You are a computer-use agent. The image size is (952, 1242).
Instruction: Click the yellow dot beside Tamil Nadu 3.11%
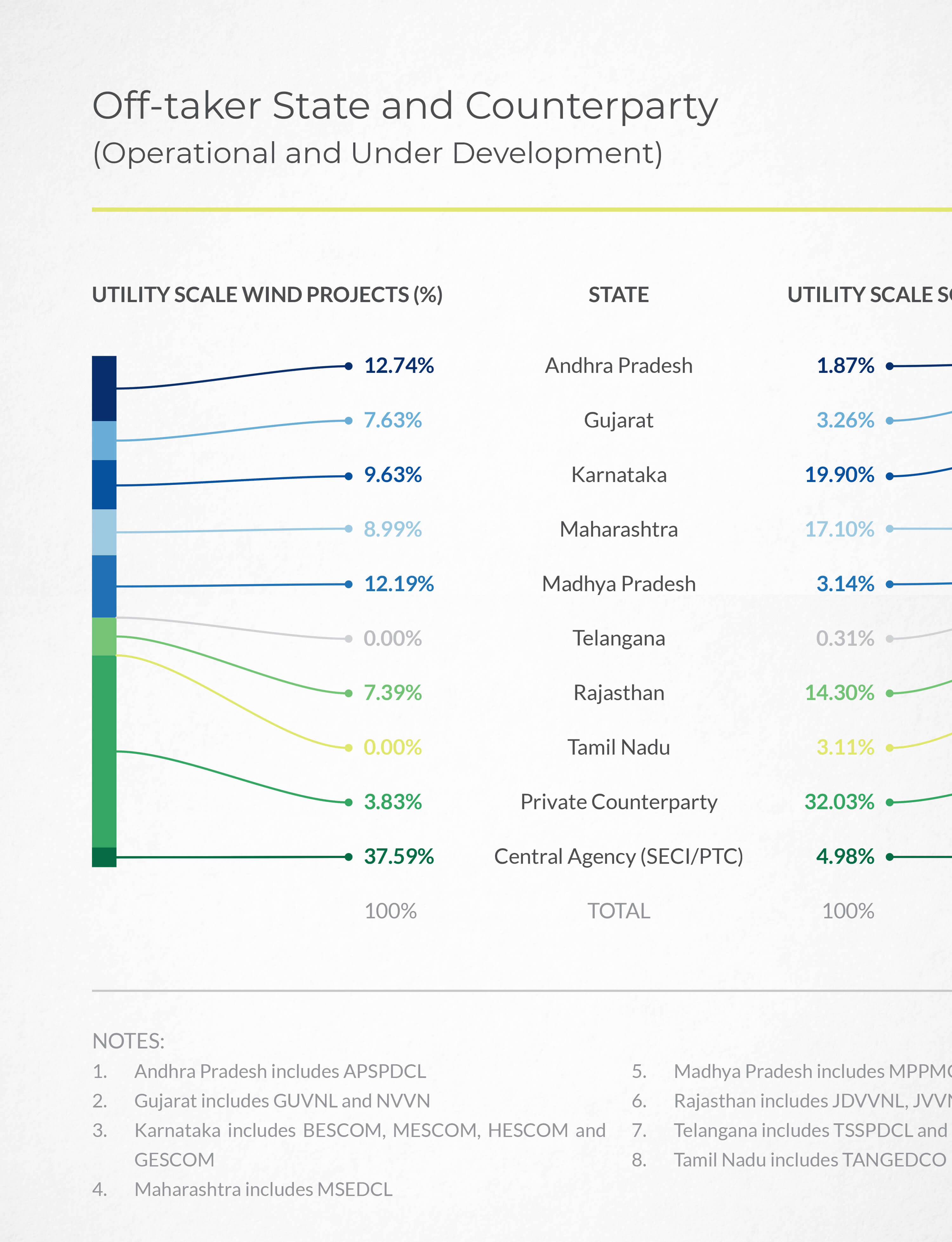tap(890, 747)
